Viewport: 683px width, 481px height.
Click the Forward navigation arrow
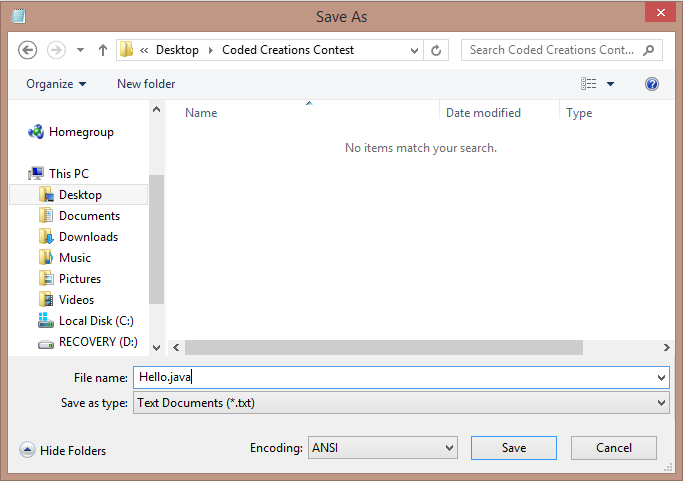(x=56, y=50)
